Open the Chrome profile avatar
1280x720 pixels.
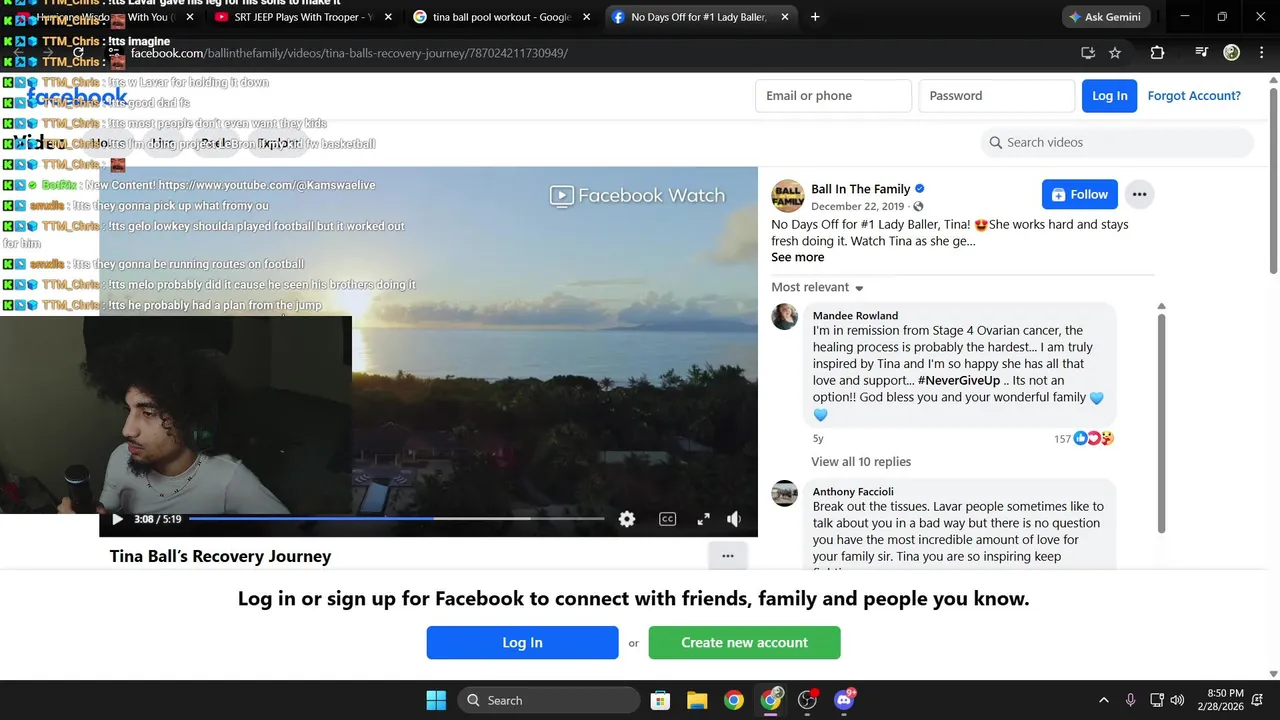pos(1232,53)
